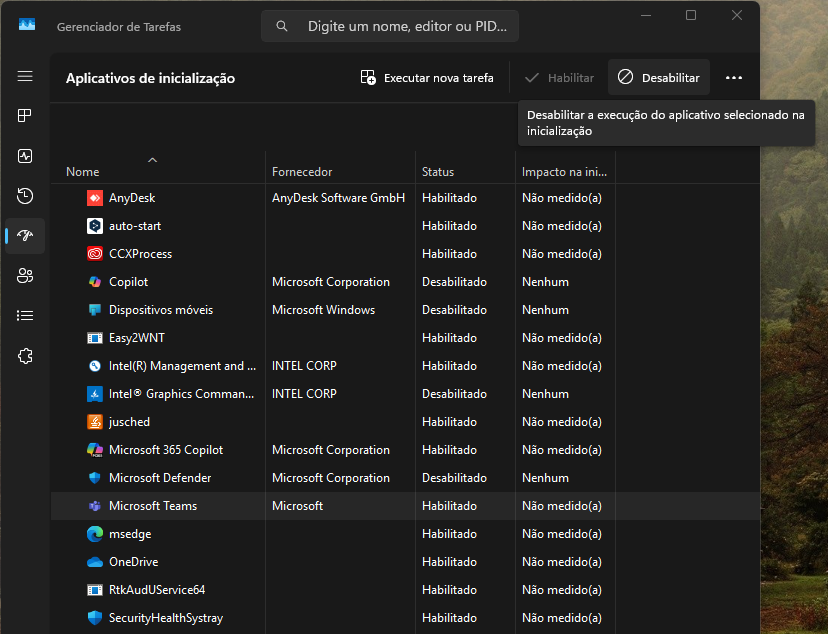The width and height of the screenshot is (828, 634).
Task: Select Intel Graphics Comman... row name
Action: 181,394
